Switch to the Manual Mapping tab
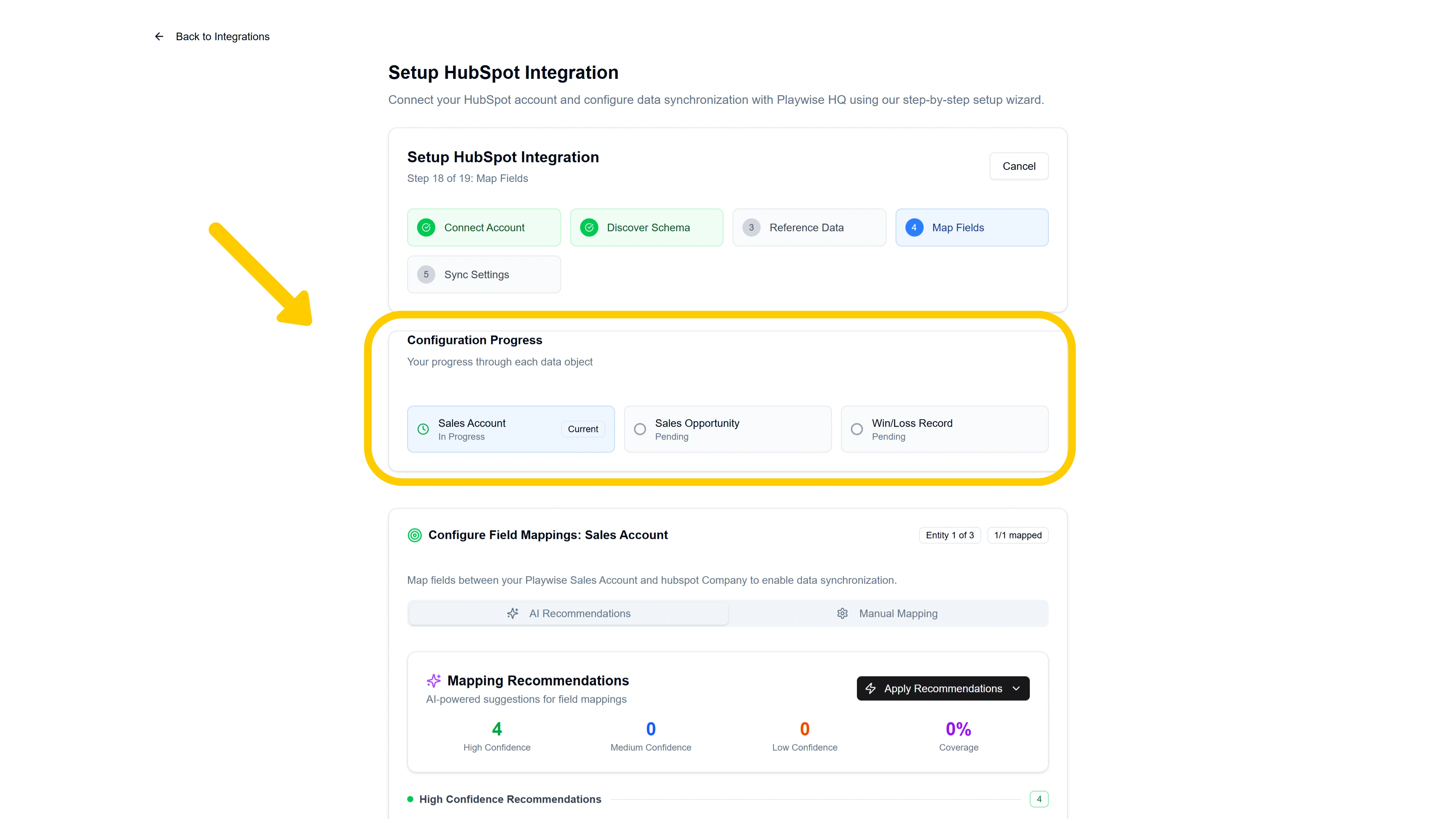 tap(887, 613)
